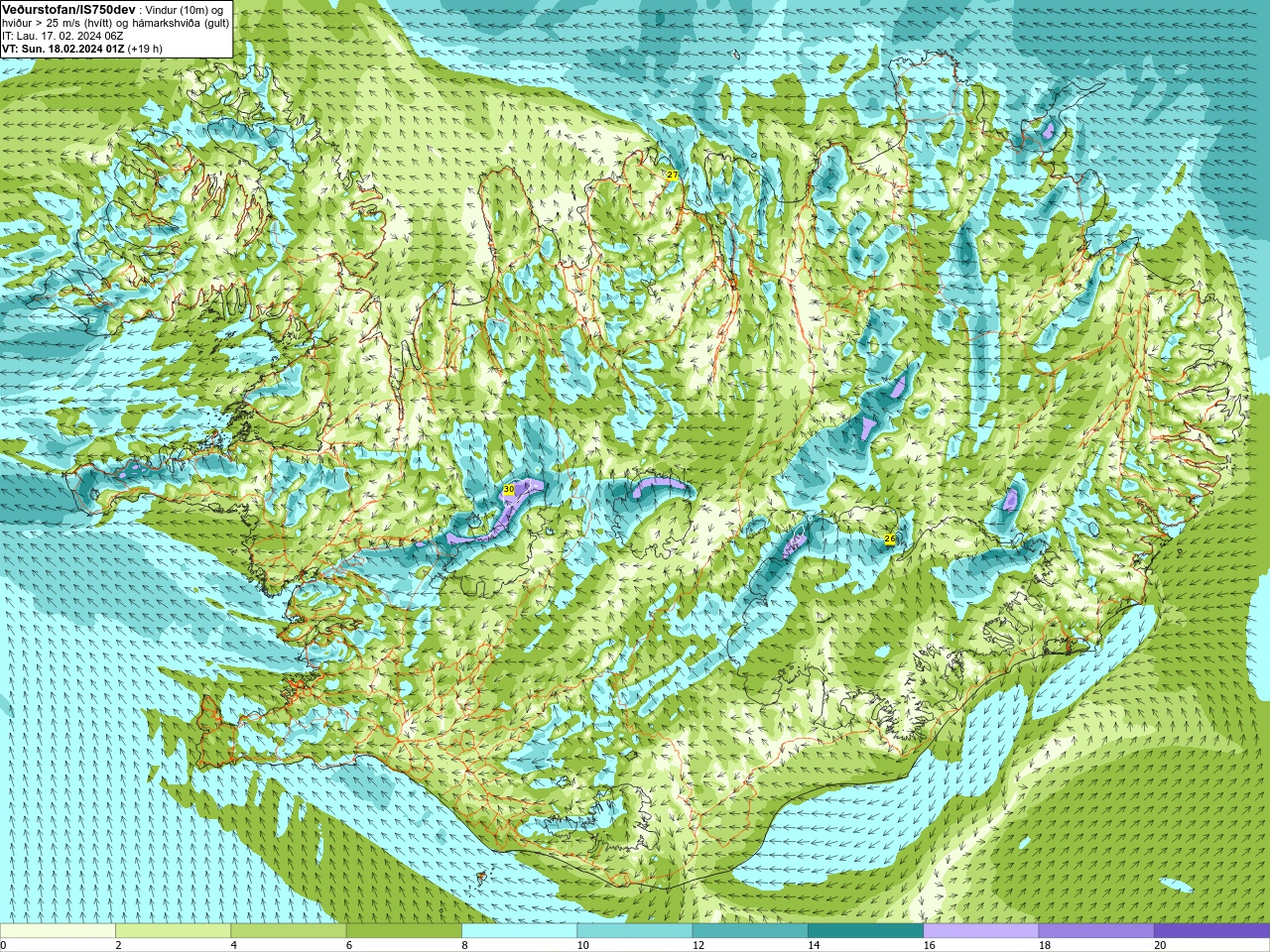Select the light green 2–4 legend swatch
Viewport: 1270px width, 952px height.
[x=173, y=931]
